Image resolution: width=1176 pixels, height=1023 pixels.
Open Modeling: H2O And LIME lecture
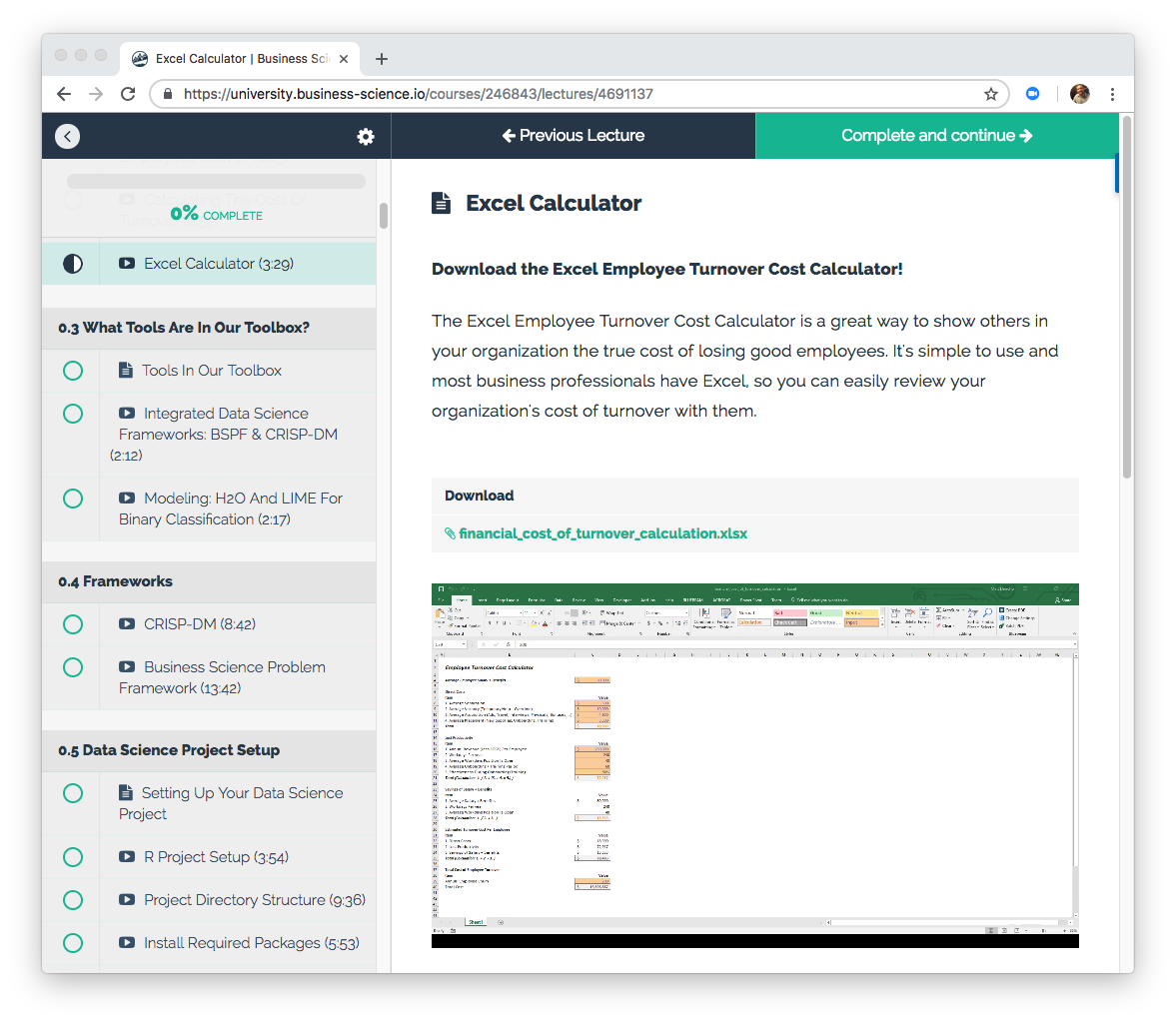click(x=230, y=509)
